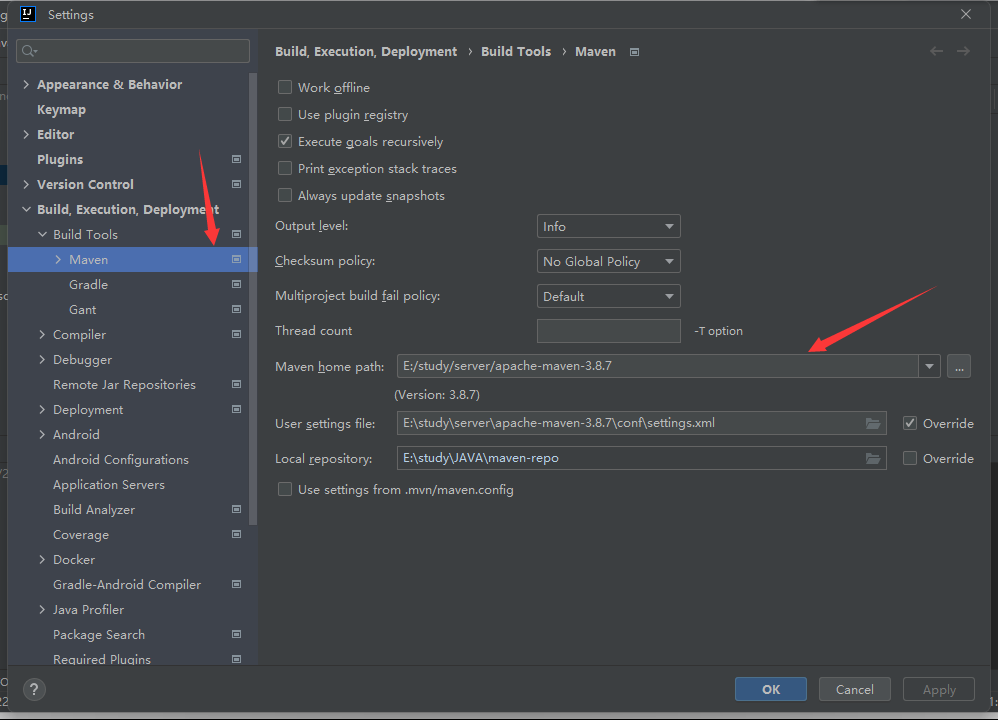Click the settings tree scrollbar
Image resolution: width=998 pixels, height=720 pixels.
click(x=253, y=299)
